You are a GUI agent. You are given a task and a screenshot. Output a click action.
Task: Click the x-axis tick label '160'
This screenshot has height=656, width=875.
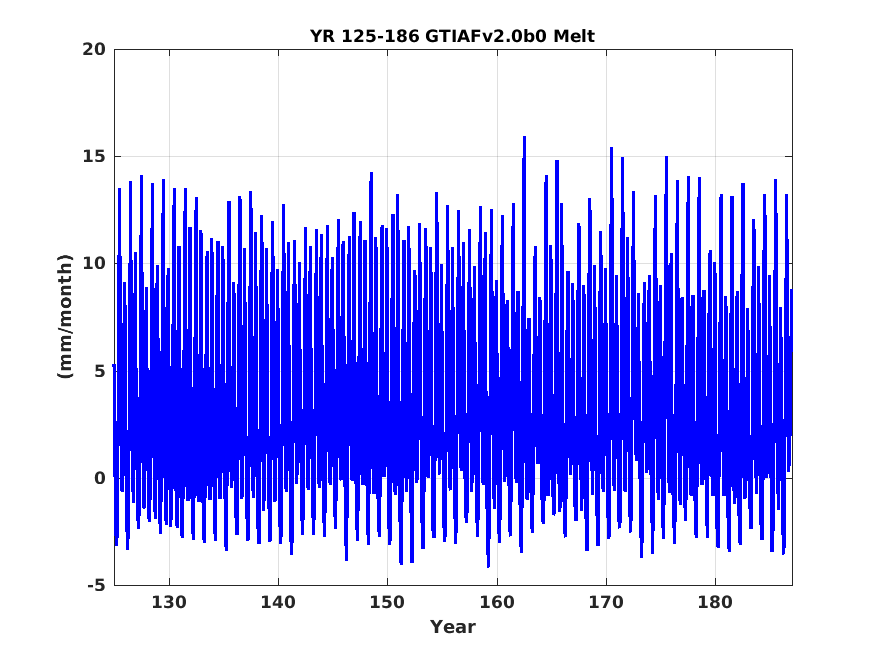[497, 602]
